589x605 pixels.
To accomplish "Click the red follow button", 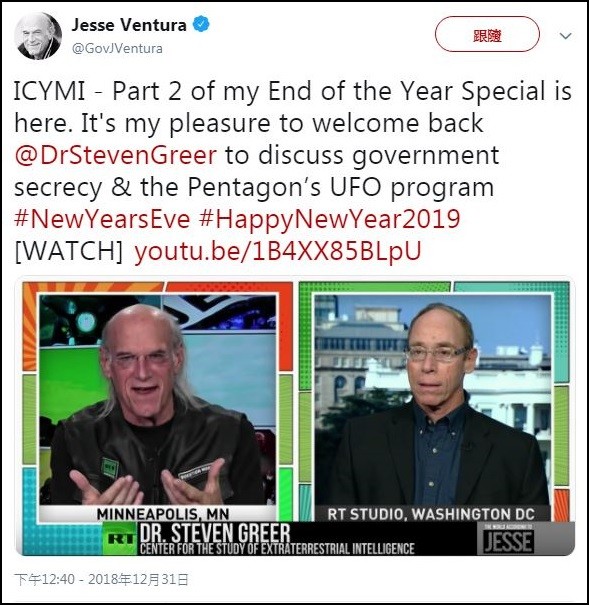I will click(x=487, y=34).
